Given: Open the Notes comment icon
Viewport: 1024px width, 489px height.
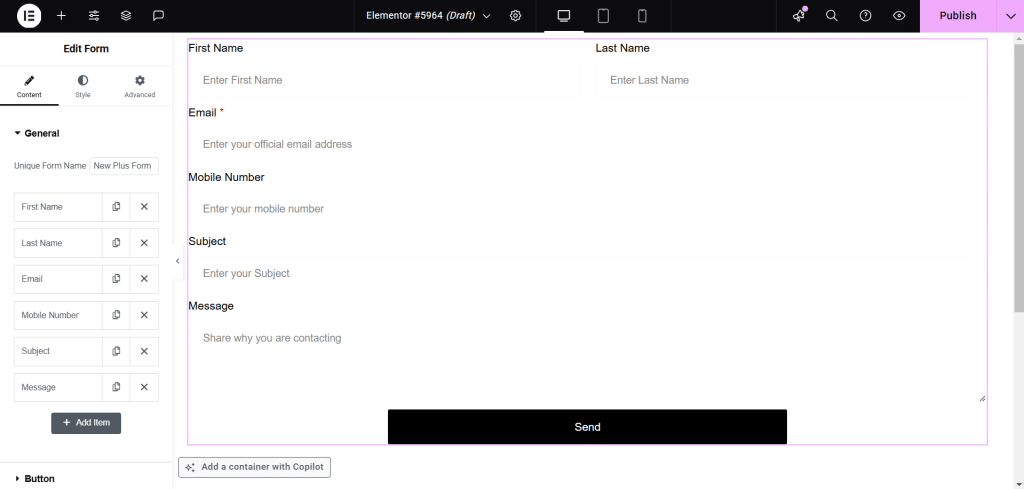Looking at the screenshot, I should tap(158, 16).
